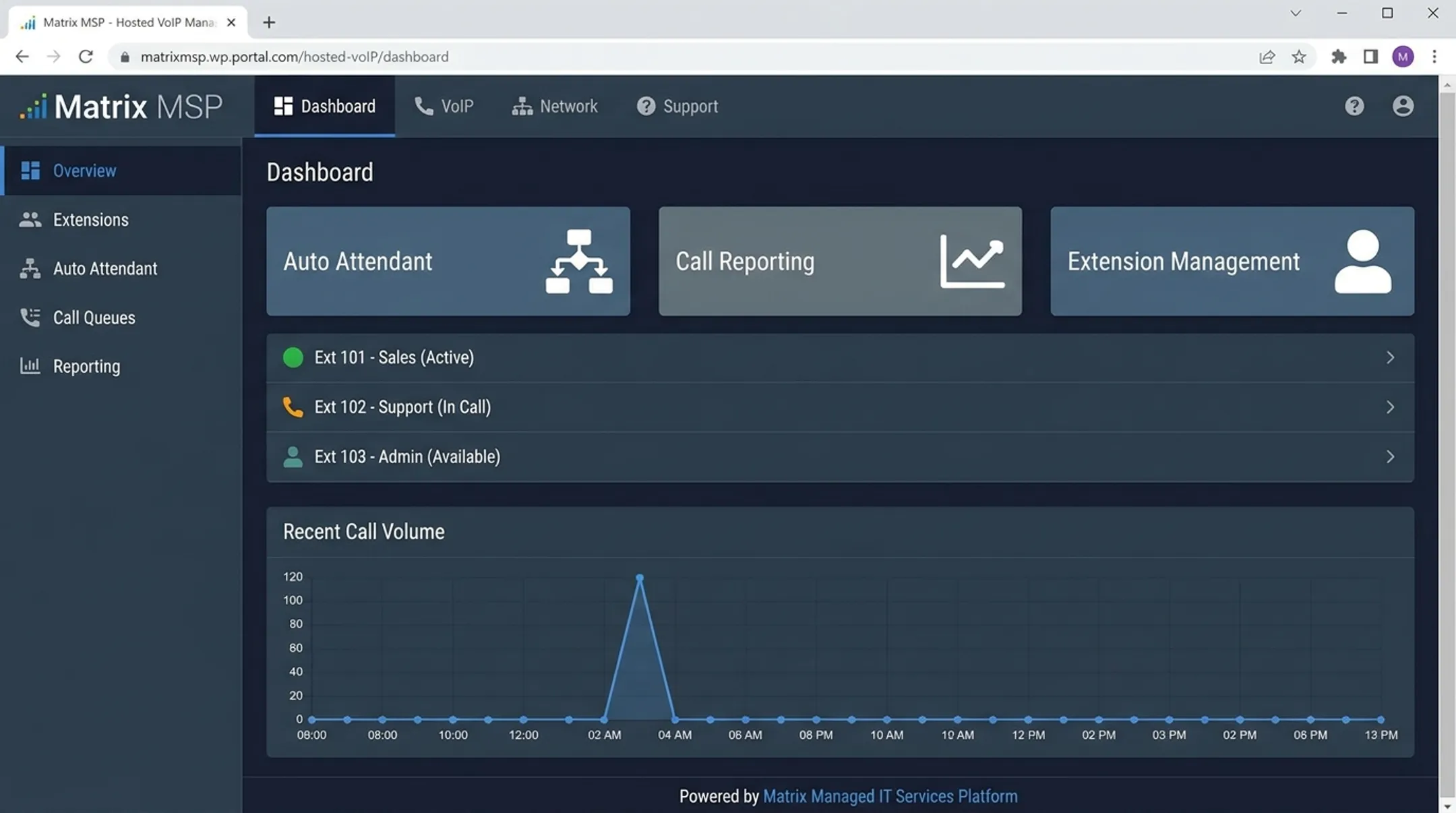Click the person icon for Ext 103
The image size is (1456, 813).
click(x=293, y=457)
